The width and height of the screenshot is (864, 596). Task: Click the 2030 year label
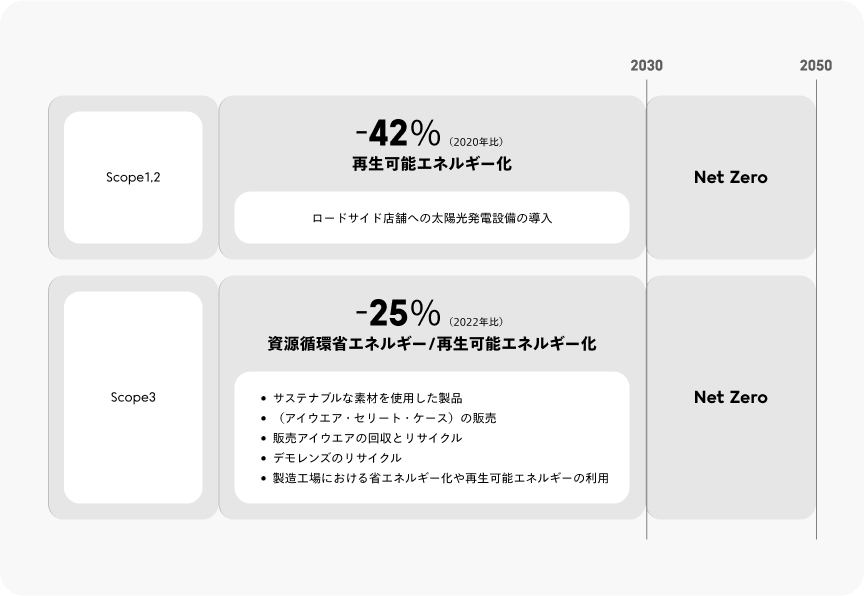pos(646,66)
